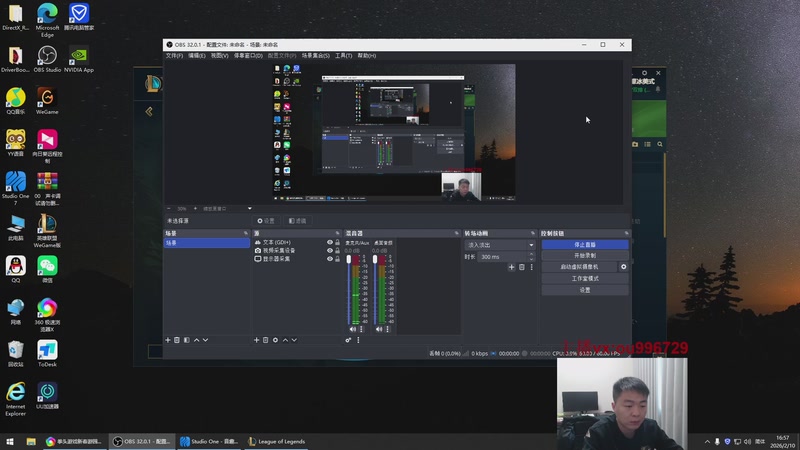This screenshot has height=450, width=800.
Task: Open the audio mixer panel options menu
Action: [358, 340]
